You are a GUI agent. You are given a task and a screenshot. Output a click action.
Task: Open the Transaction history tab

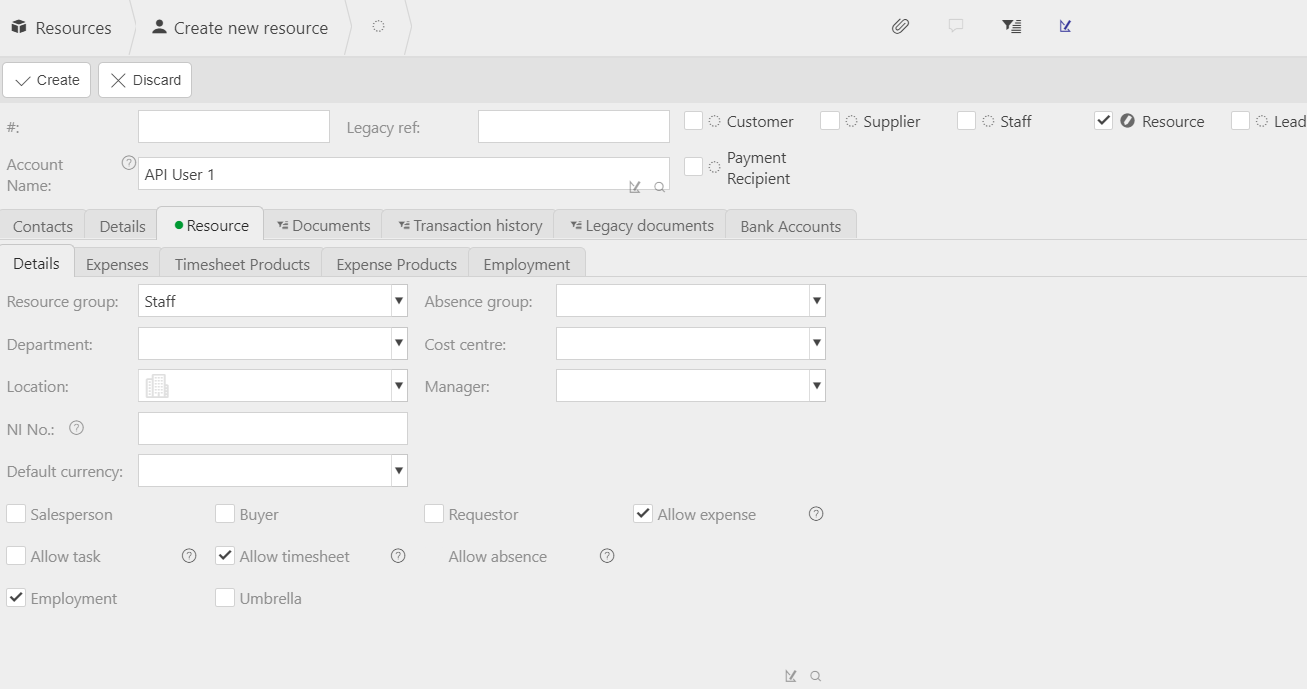(x=470, y=226)
